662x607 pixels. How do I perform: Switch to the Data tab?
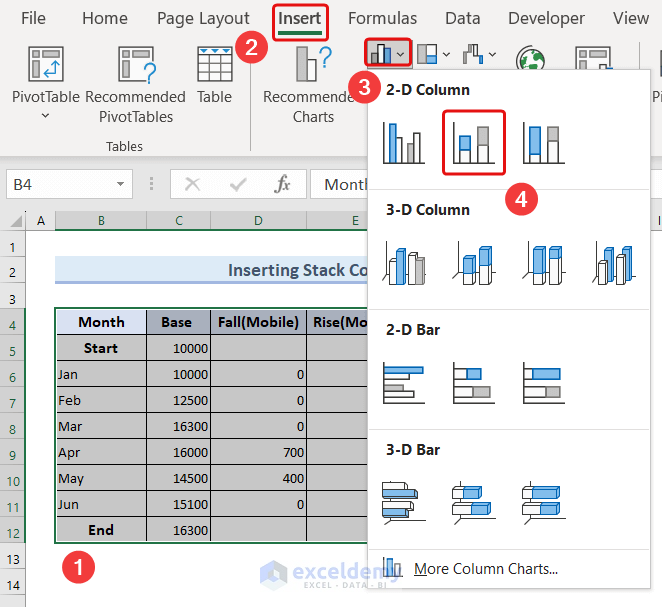463,19
